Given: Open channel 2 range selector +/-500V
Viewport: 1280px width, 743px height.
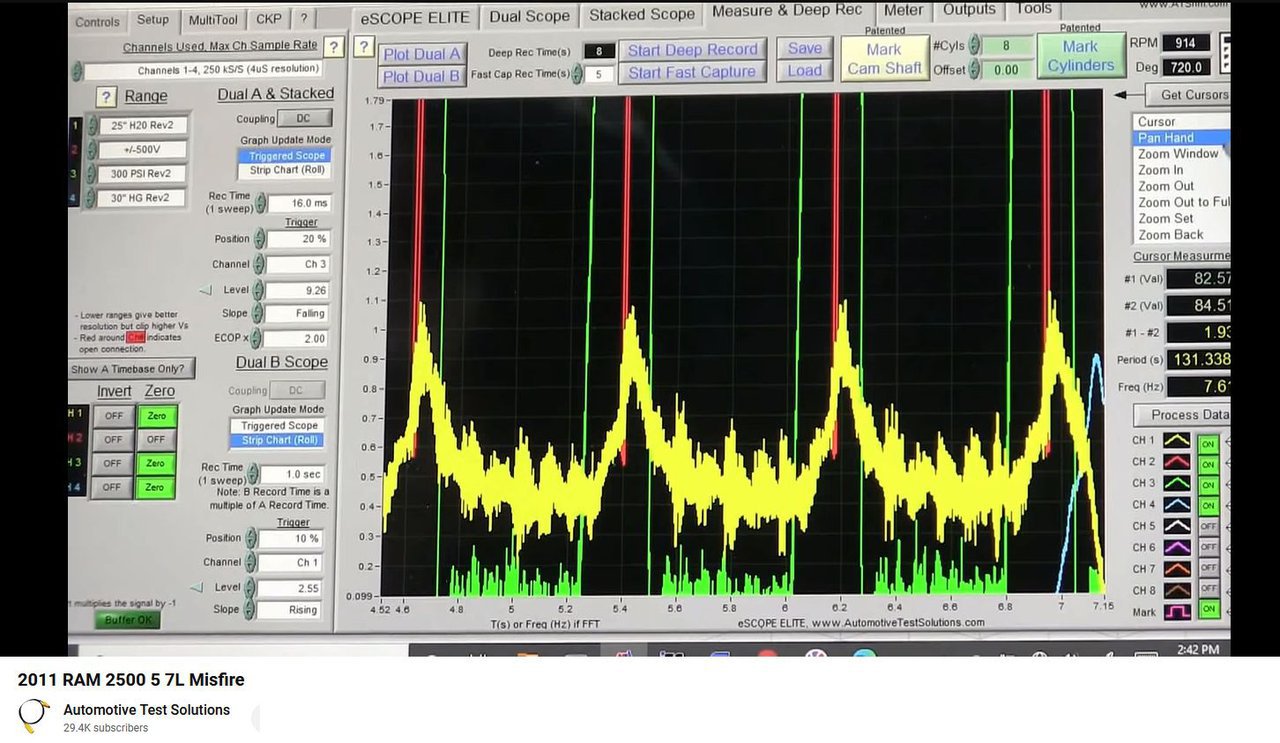Looking at the screenshot, I should click(143, 150).
